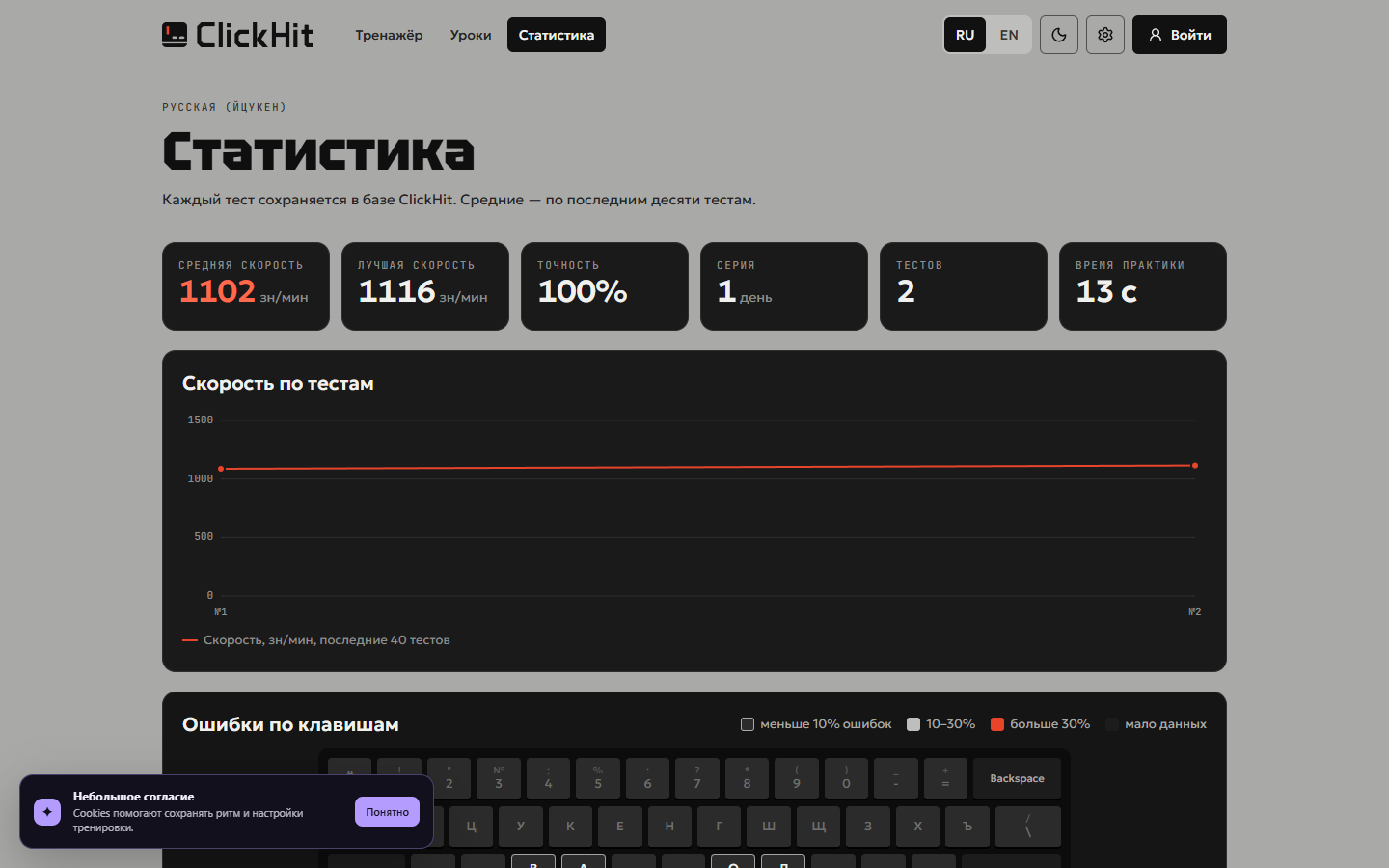Click the 'Скорость по тестам' heading
The height and width of the screenshot is (868, 1389).
pyautogui.click(x=278, y=383)
